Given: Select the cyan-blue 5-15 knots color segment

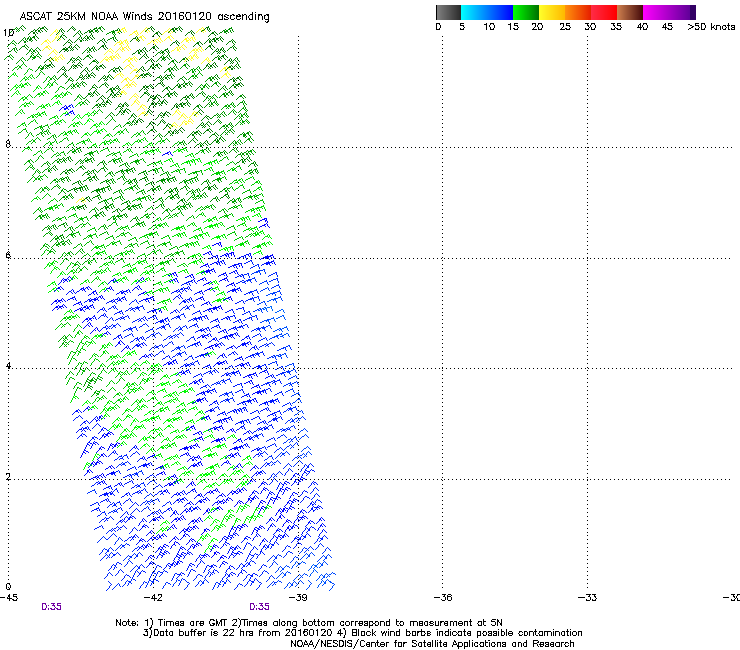Looking at the screenshot, I should (487, 12).
